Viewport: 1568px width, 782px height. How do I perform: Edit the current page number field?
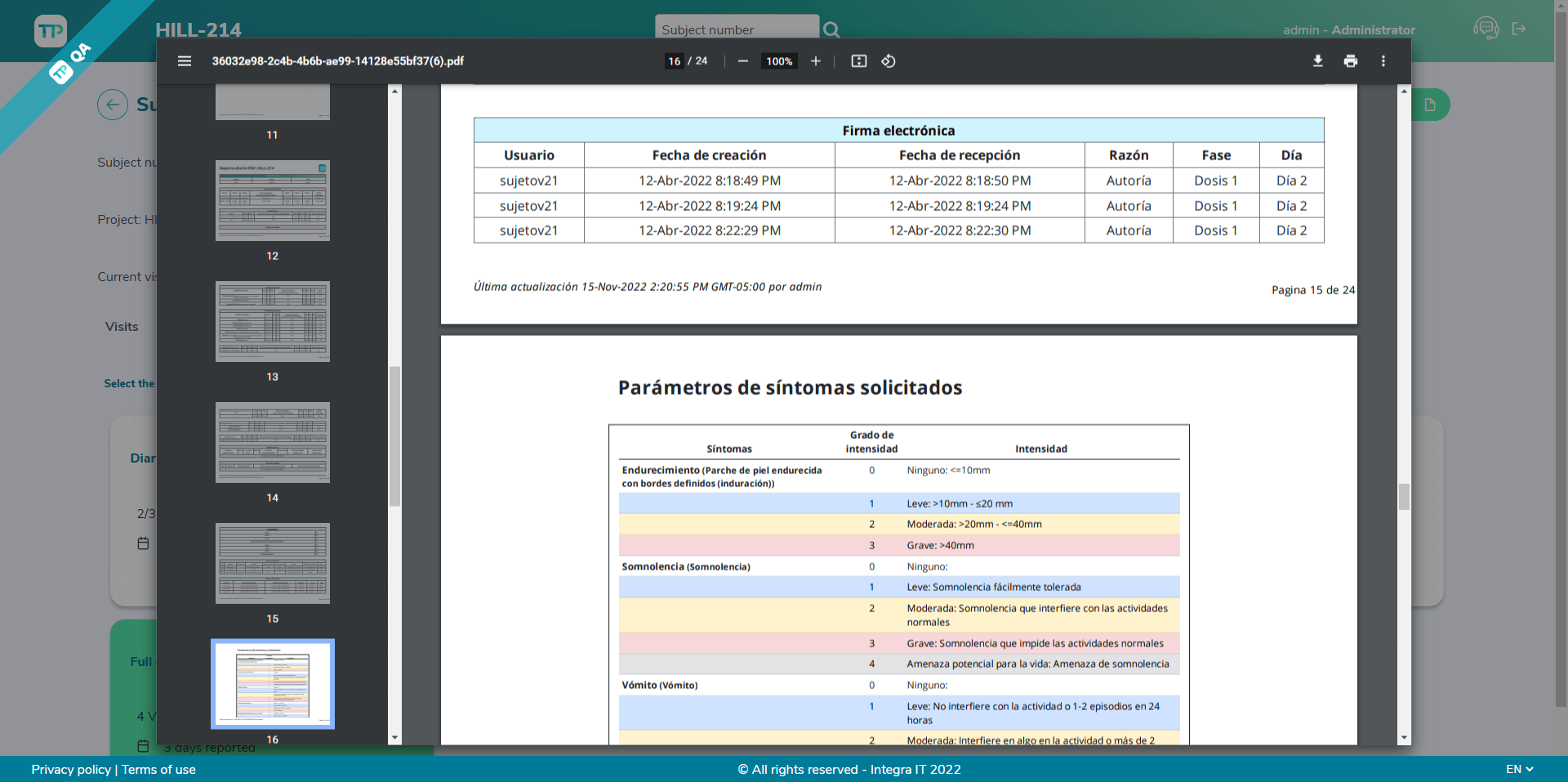point(675,61)
